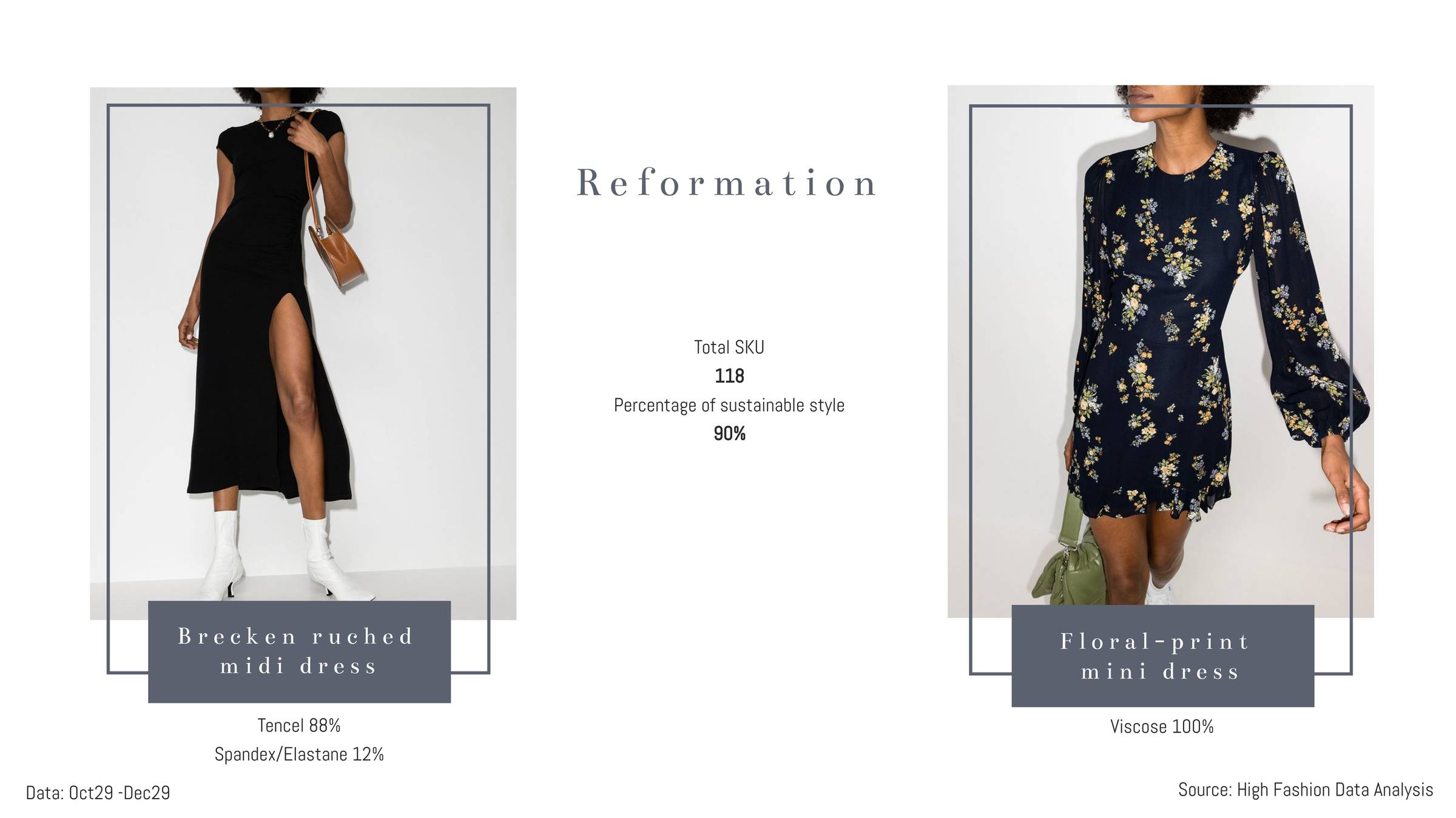Click the Brecken ruched midi dress label
The height and width of the screenshot is (818, 1456).
point(299,652)
